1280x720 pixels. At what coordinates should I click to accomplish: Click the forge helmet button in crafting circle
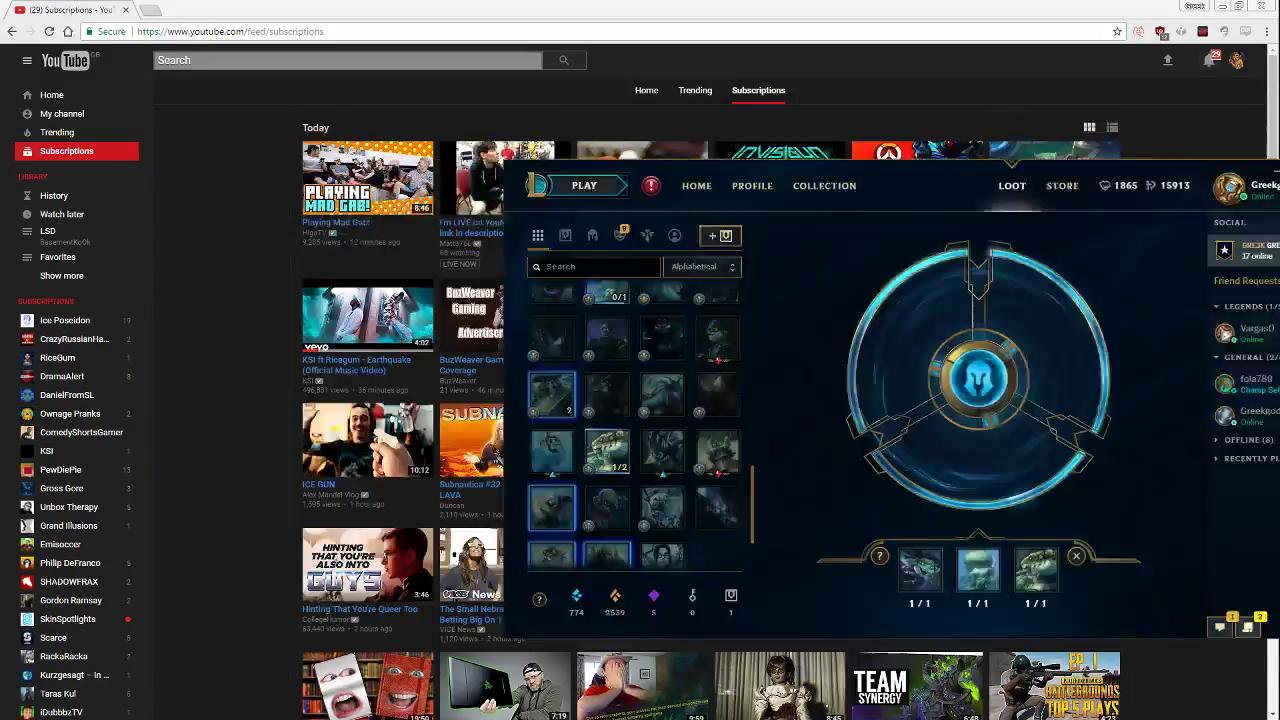click(979, 380)
